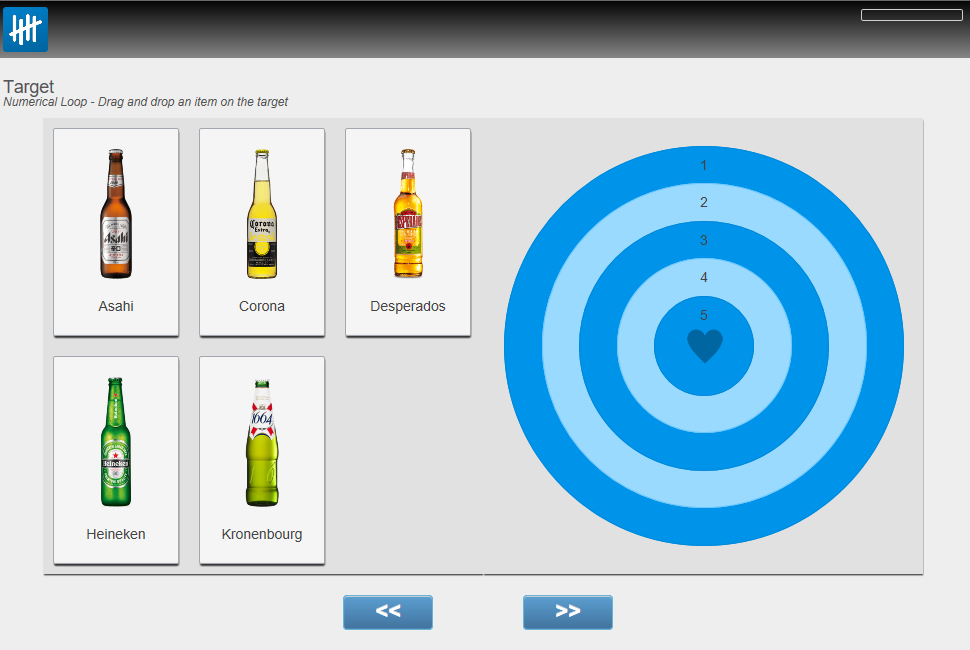Click the Desperados bottle image

click(408, 213)
